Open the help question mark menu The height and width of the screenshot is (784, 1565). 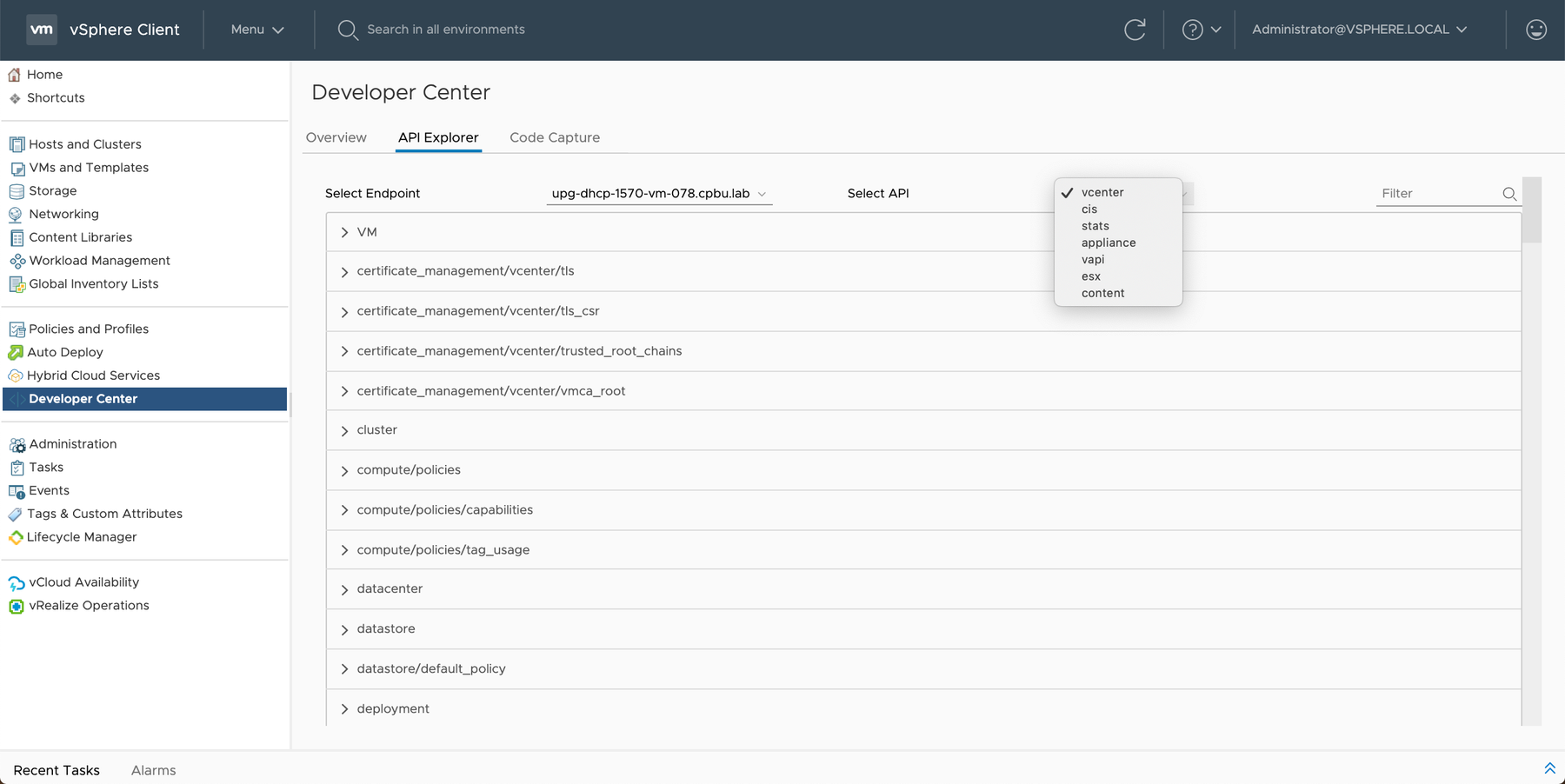click(x=1202, y=30)
